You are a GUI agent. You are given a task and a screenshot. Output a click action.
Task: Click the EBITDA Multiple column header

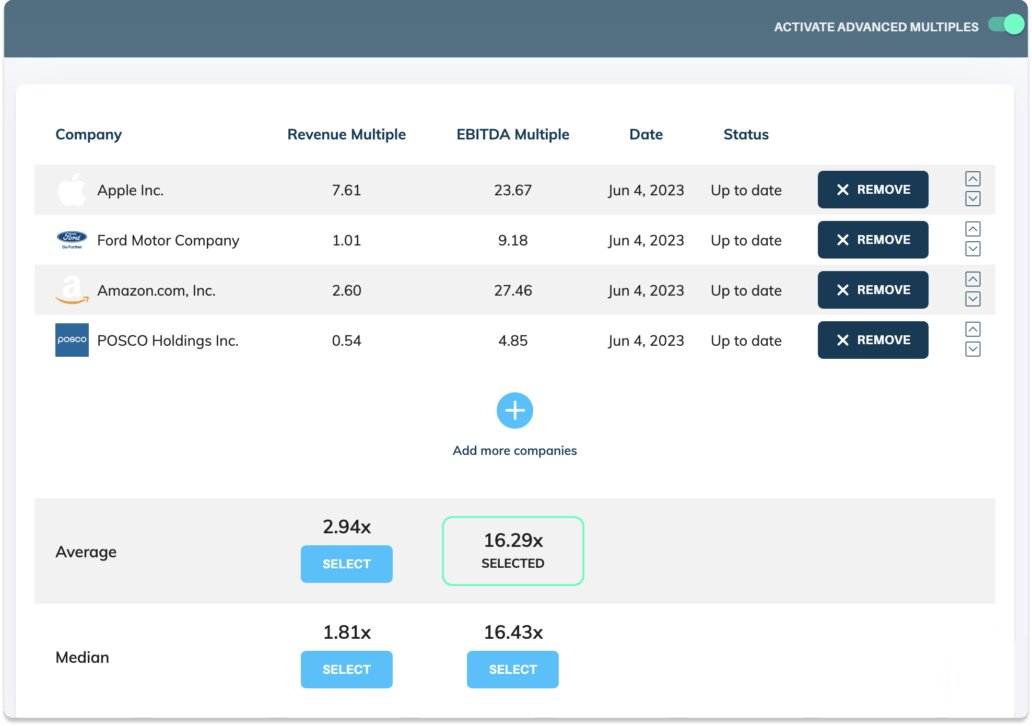pos(512,134)
